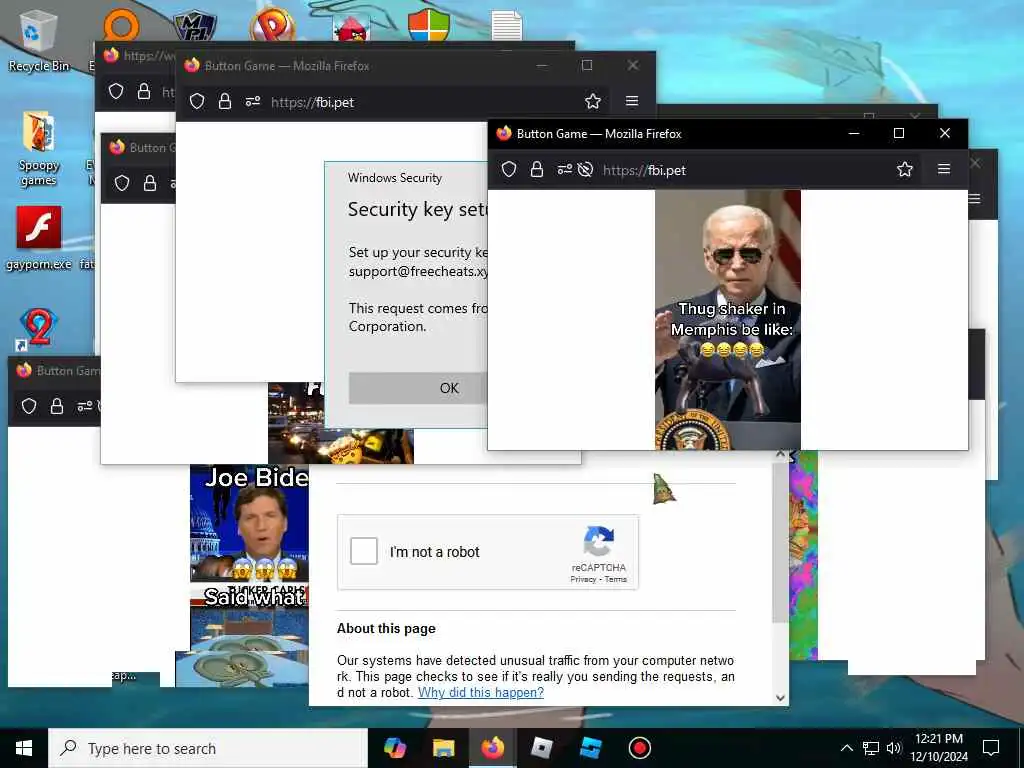
Task: Open the 12:21 PM clock and calendar
Action: tap(938, 748)
